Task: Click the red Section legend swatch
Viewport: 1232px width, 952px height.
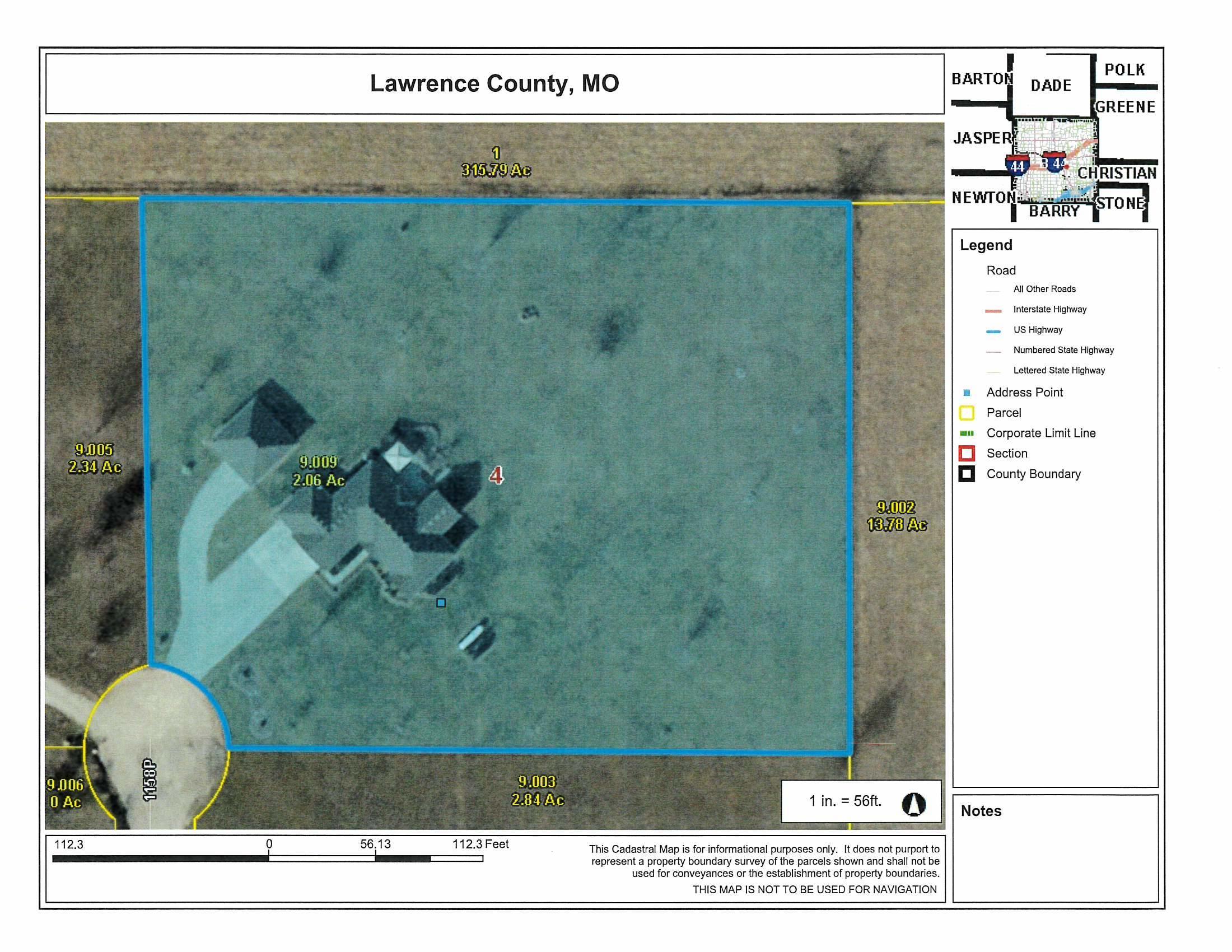Action: [x=967, y=454]
